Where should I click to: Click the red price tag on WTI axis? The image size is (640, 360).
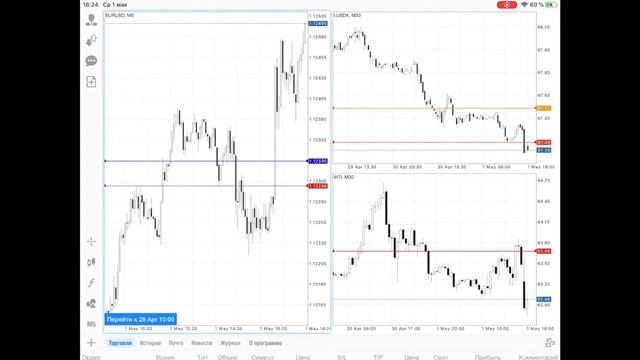click(x=544, y=251)
